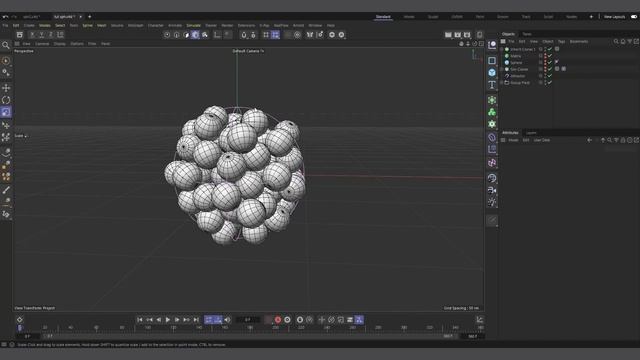Open the Attributes panel hamburger menu

503,140
